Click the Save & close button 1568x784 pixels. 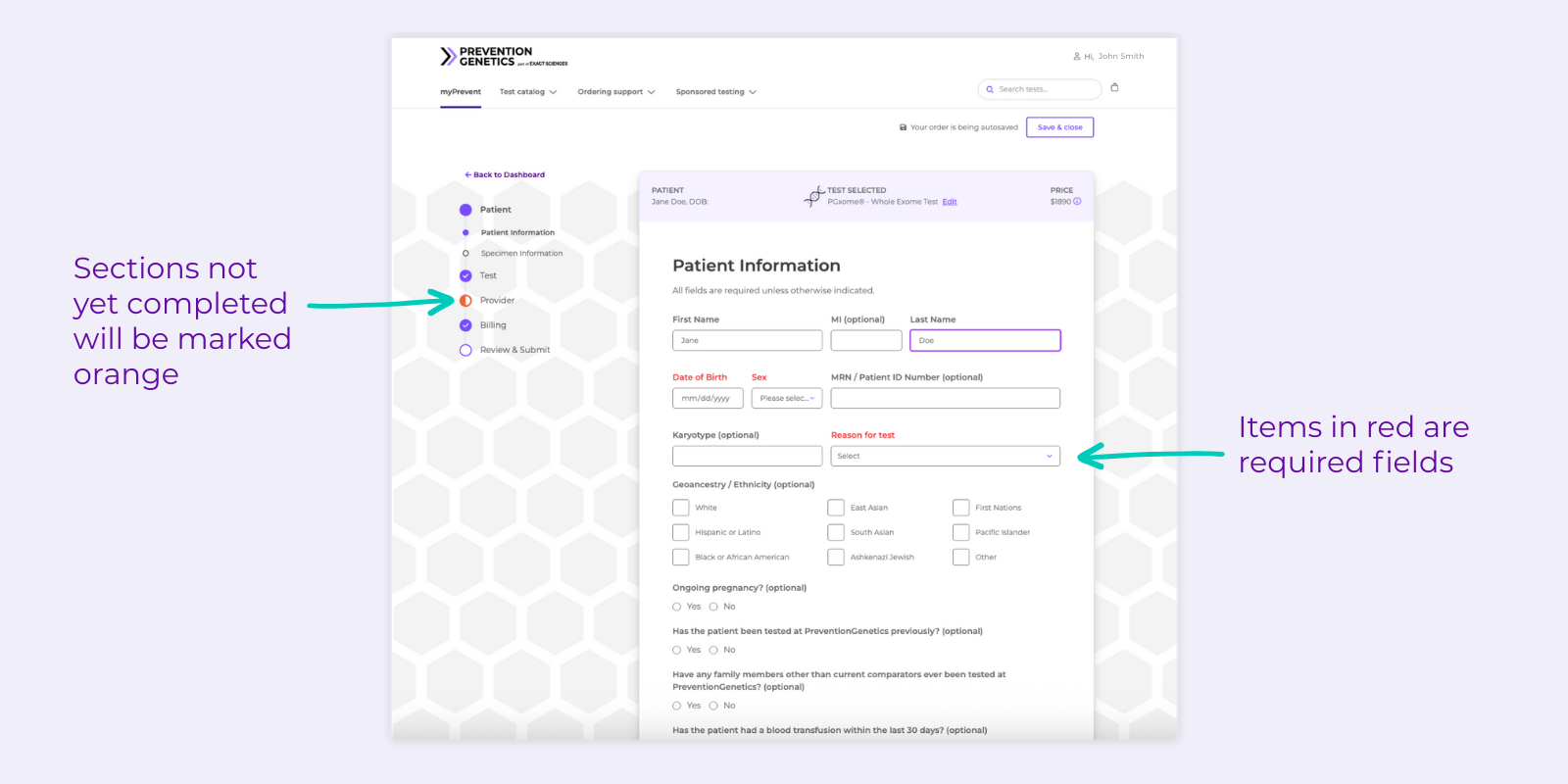tap(1059, 127)
